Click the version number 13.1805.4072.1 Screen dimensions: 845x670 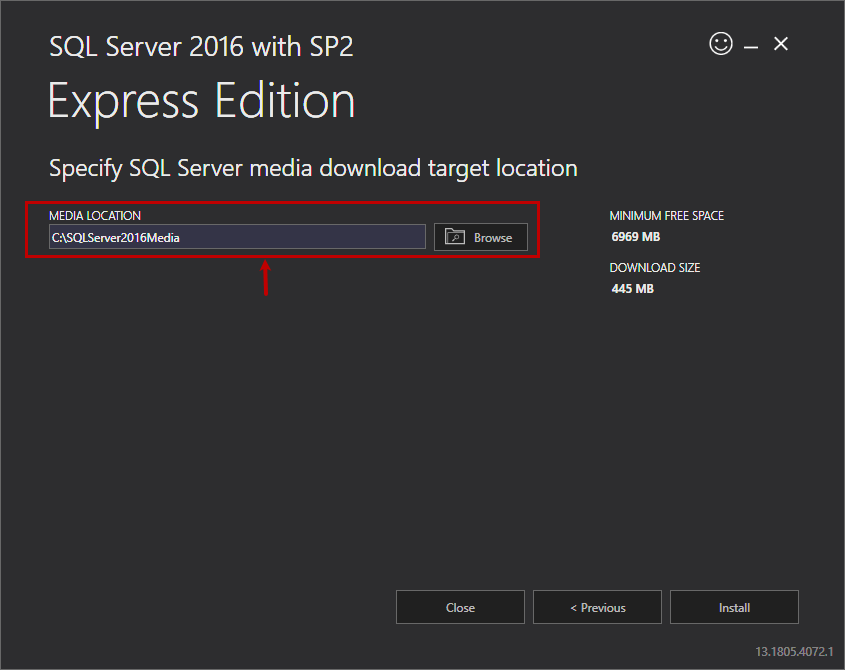click(x=794, y=651)
